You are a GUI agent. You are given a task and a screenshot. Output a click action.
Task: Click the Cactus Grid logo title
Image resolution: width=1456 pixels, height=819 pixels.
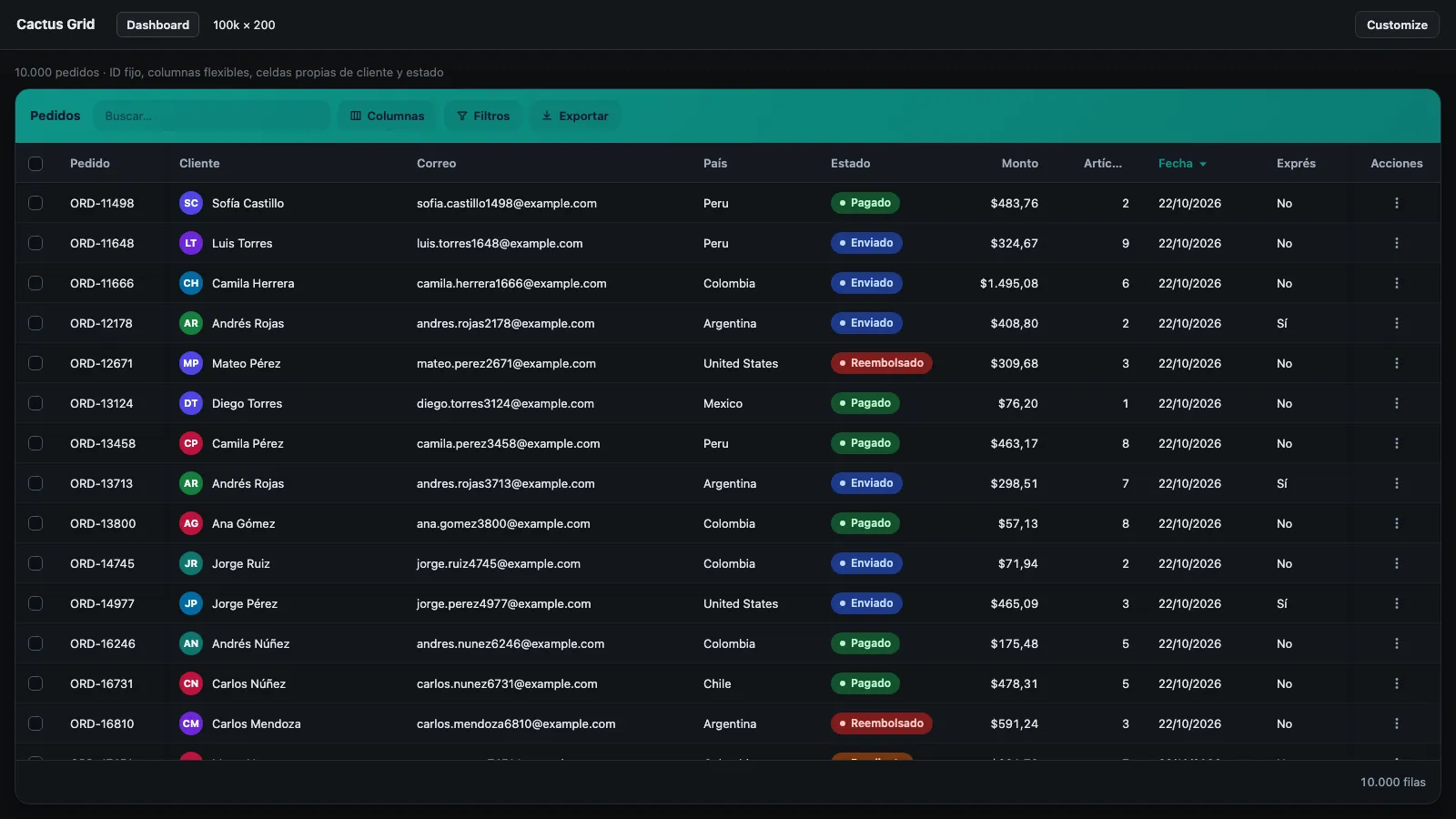[x=56, y=25]
